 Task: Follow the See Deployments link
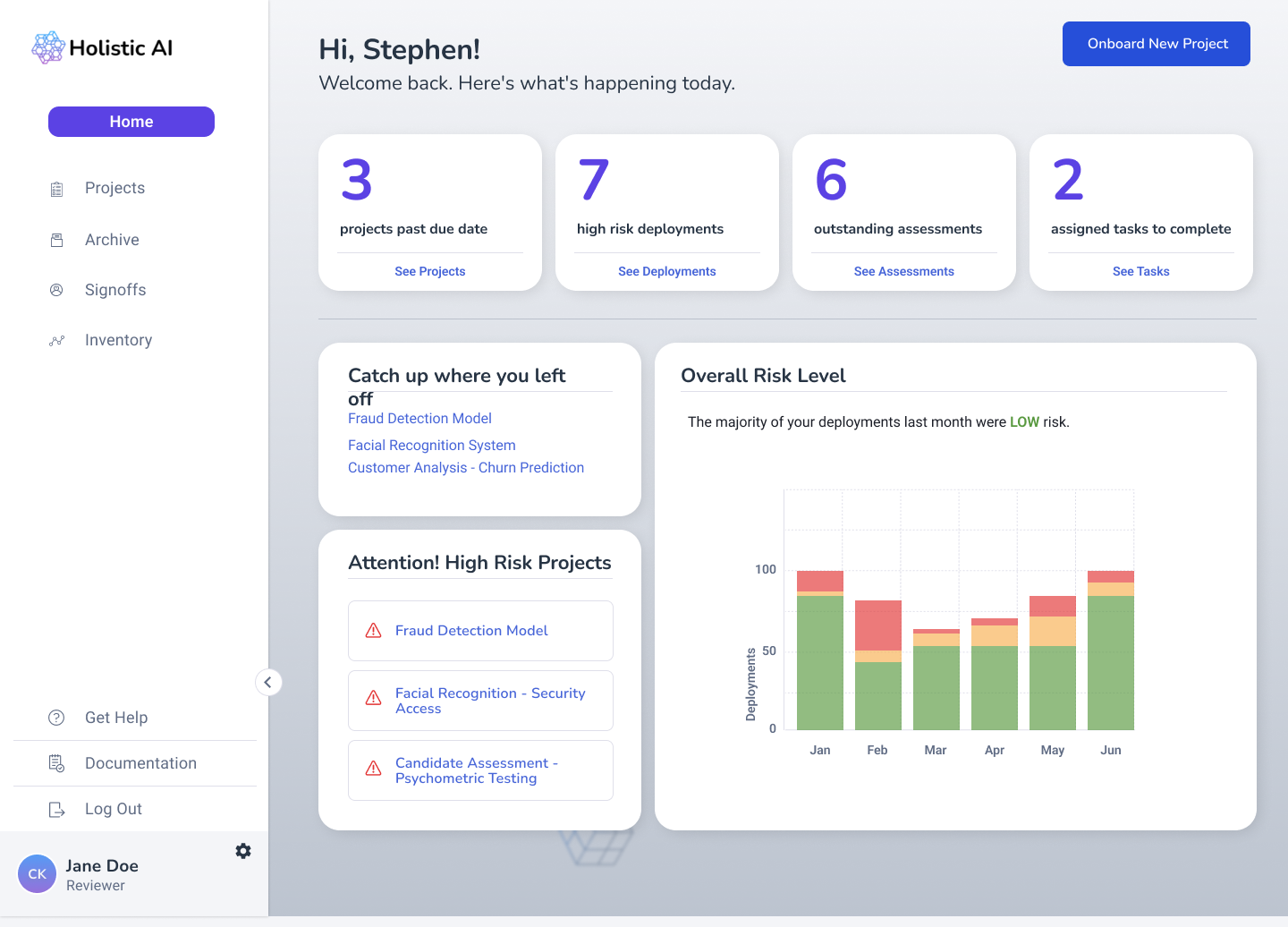point(666,271)
